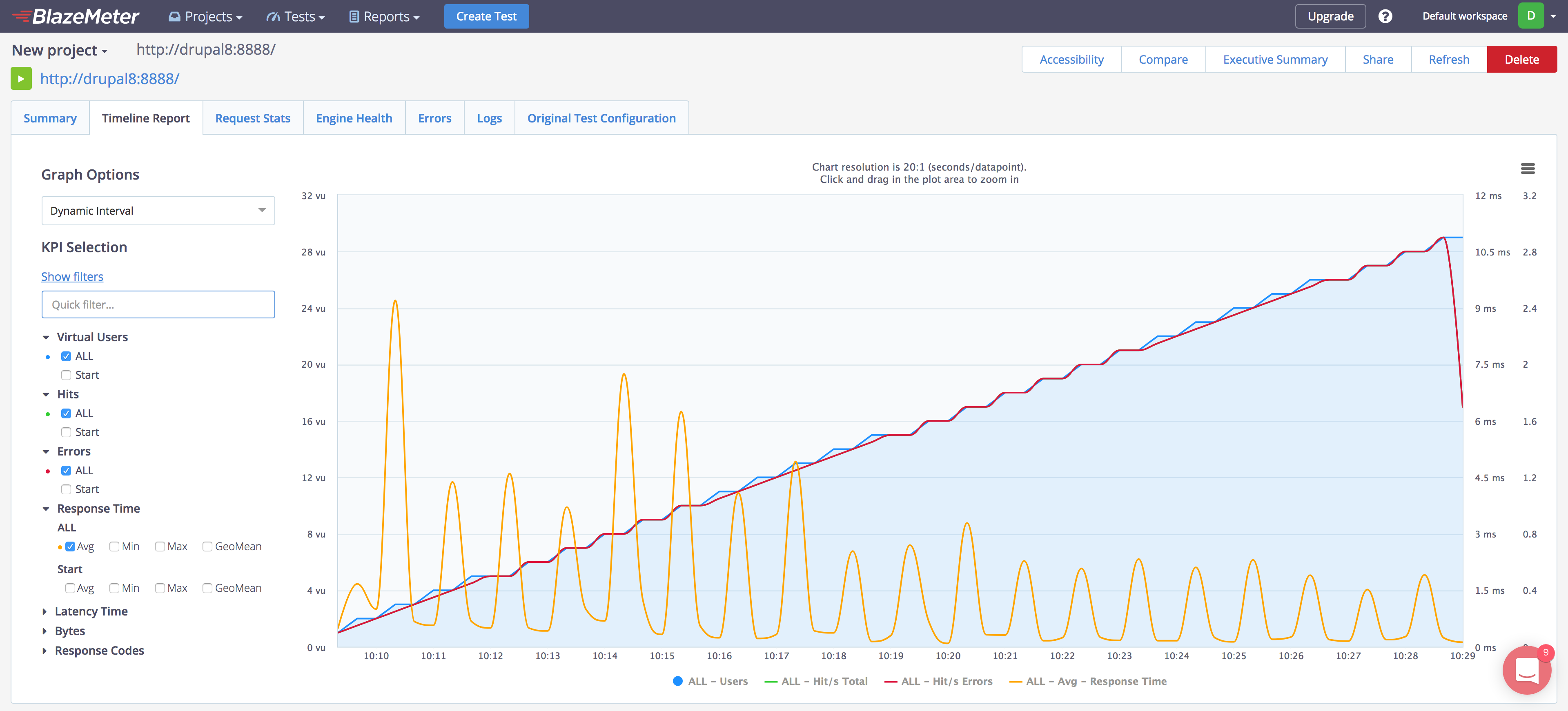Enable the Start checkbox under Hits
Image resolution: width=1568 pixels, height=711 pixels.
[66, 432]
